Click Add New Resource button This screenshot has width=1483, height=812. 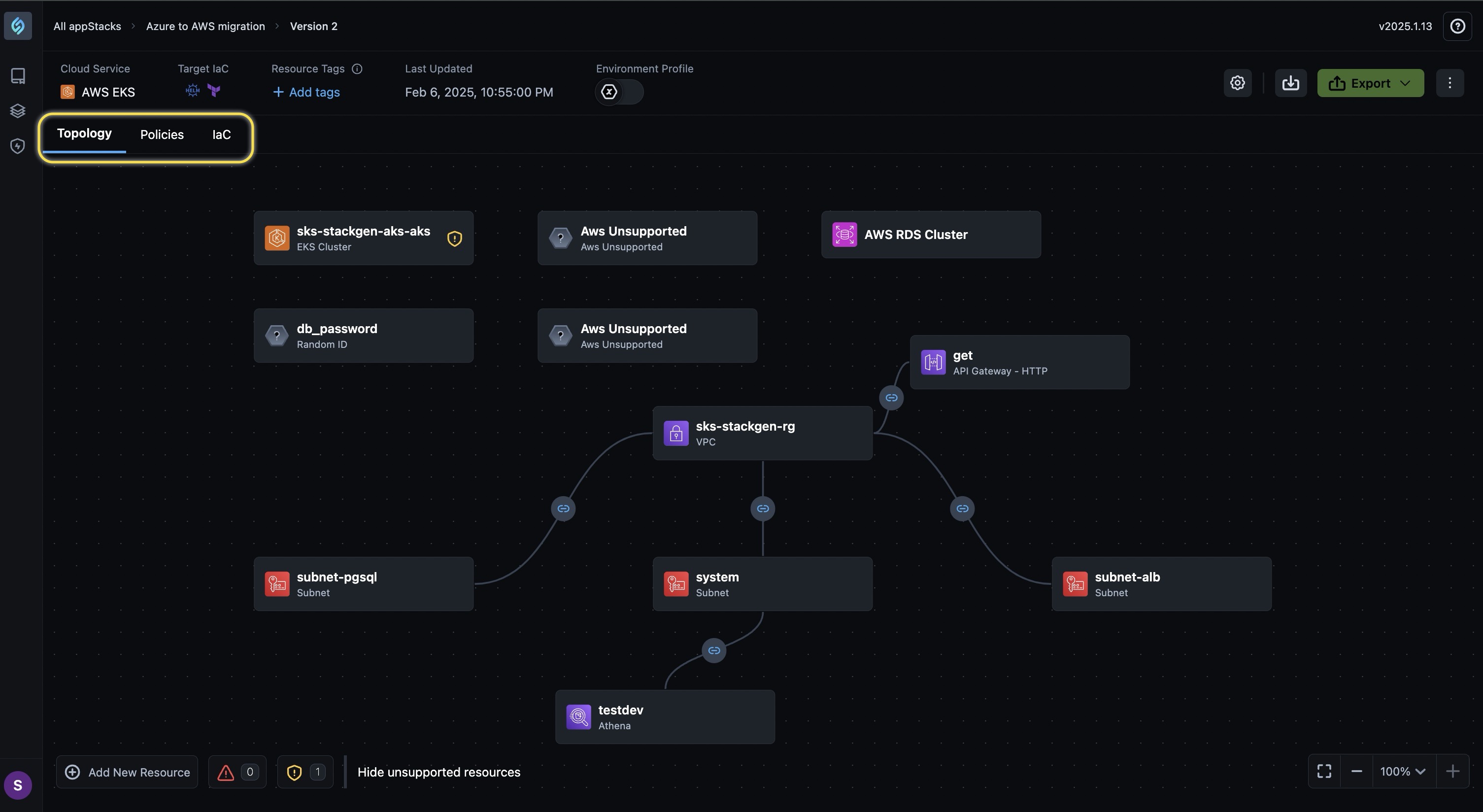127,772
